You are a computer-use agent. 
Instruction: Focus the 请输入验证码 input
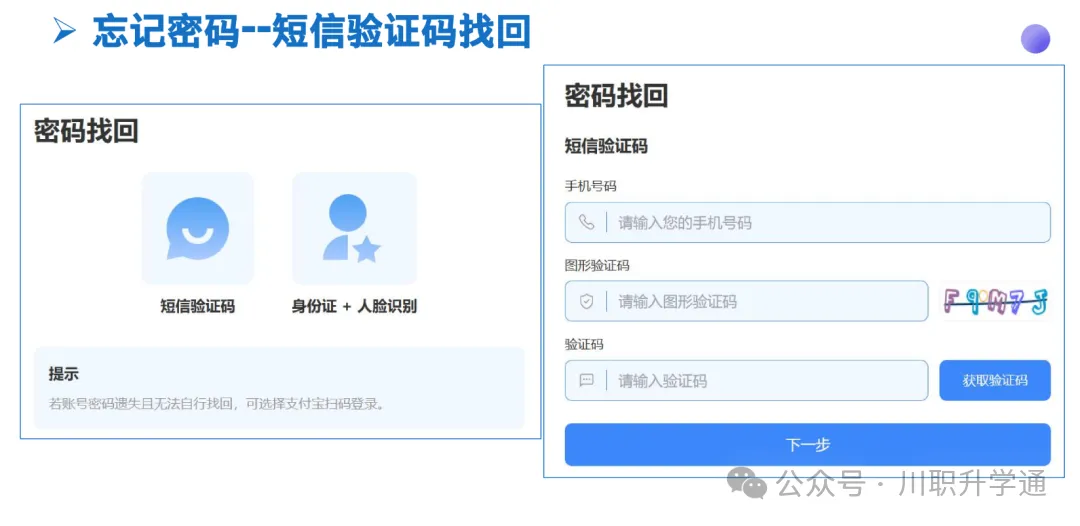746,380
